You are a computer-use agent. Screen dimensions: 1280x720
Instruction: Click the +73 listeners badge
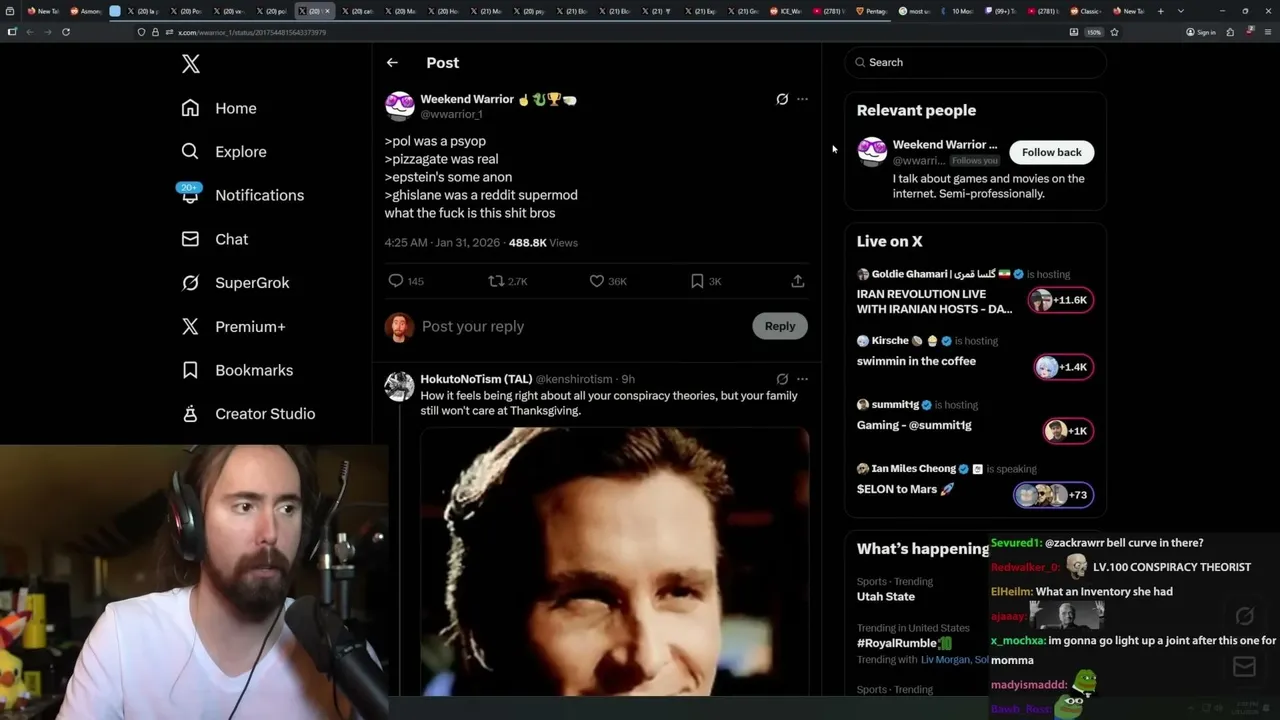point(1054,495)
